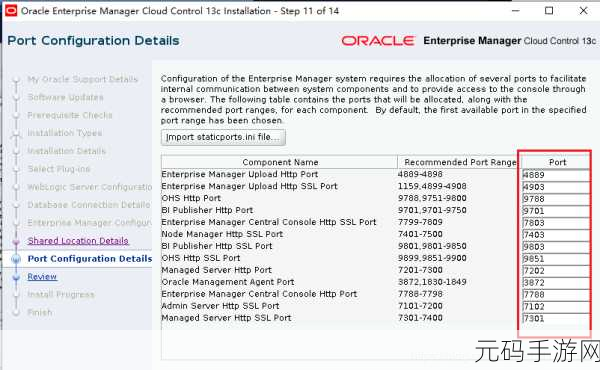Edit Managed Server Http SSL Port field 7301

556,318
